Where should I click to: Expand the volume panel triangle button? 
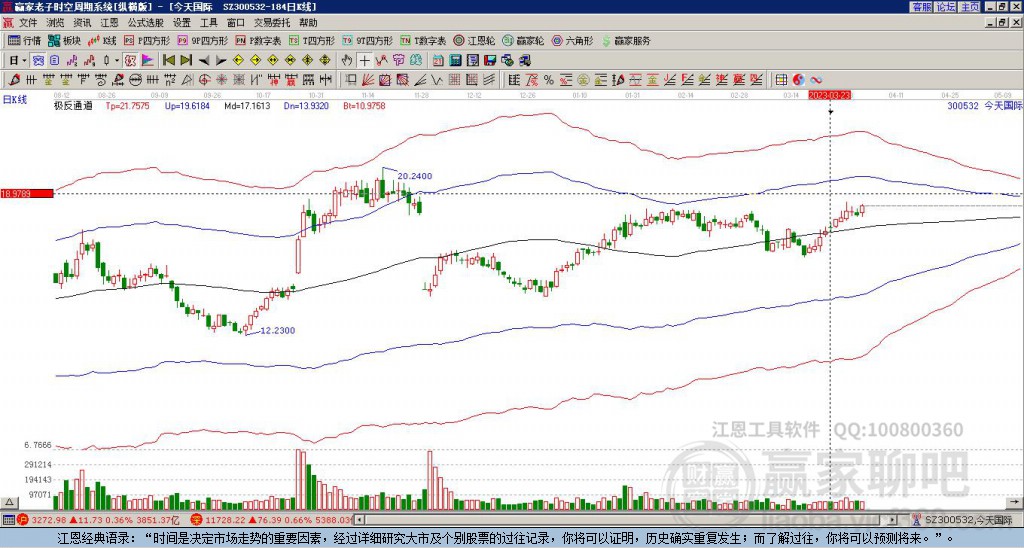pos(9,502)
